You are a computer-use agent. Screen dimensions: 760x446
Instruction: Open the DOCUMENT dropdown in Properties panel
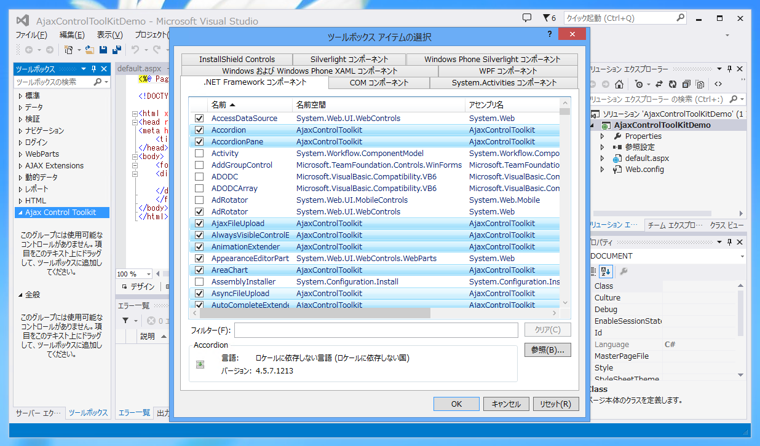tap(742, 256)
